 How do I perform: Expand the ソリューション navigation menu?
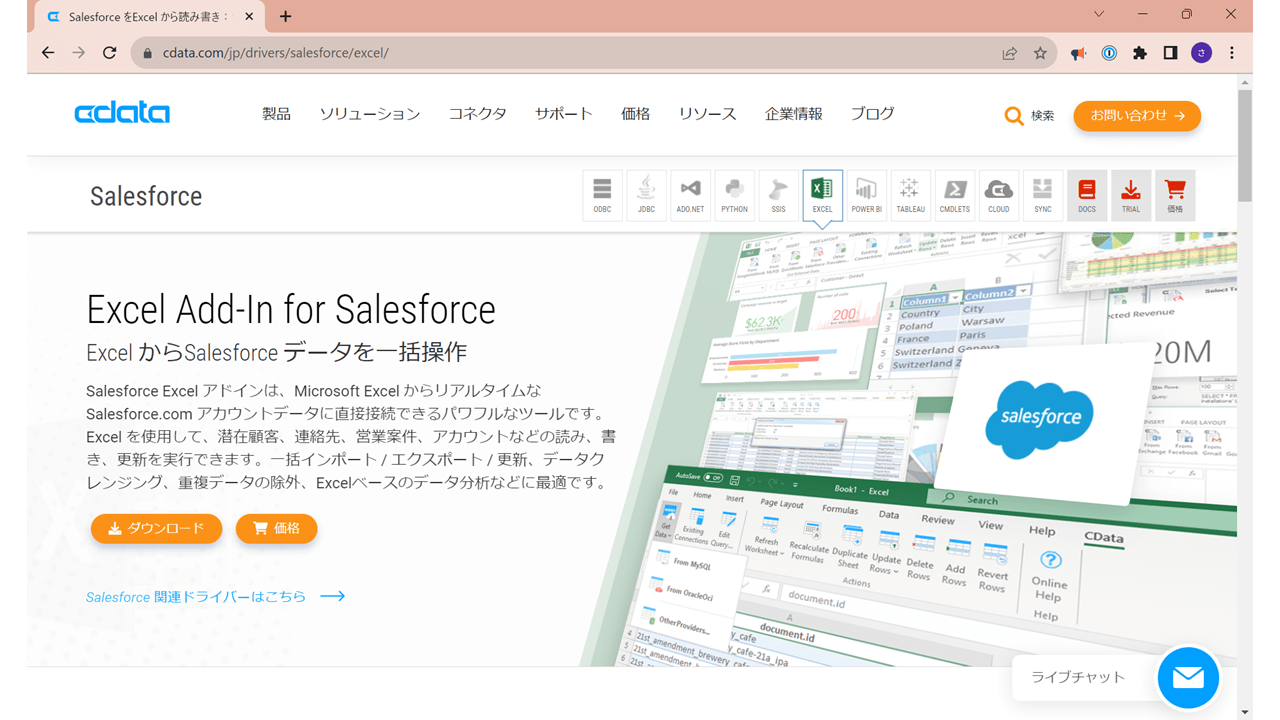pyautogui.click(x=369, y=114)
